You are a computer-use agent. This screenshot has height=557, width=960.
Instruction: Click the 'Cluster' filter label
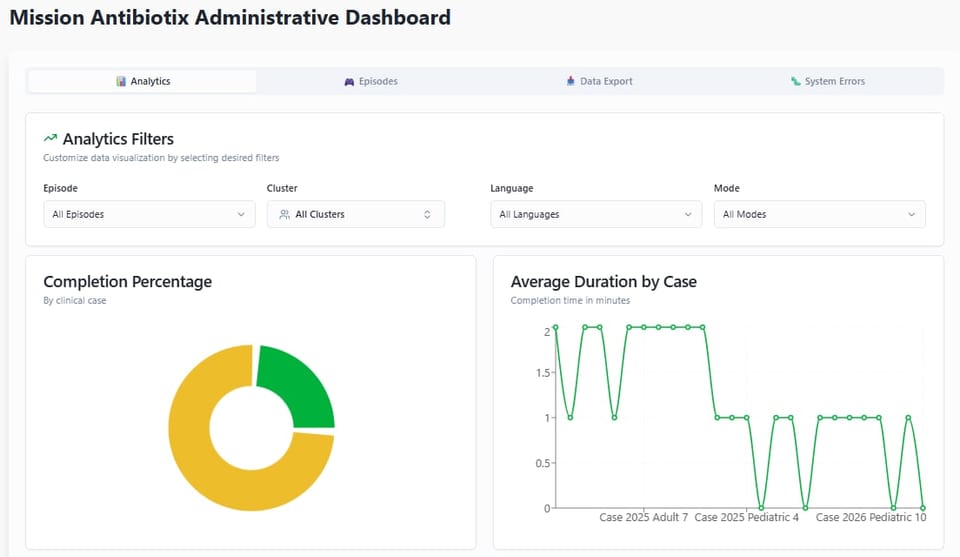pos(282,188)
